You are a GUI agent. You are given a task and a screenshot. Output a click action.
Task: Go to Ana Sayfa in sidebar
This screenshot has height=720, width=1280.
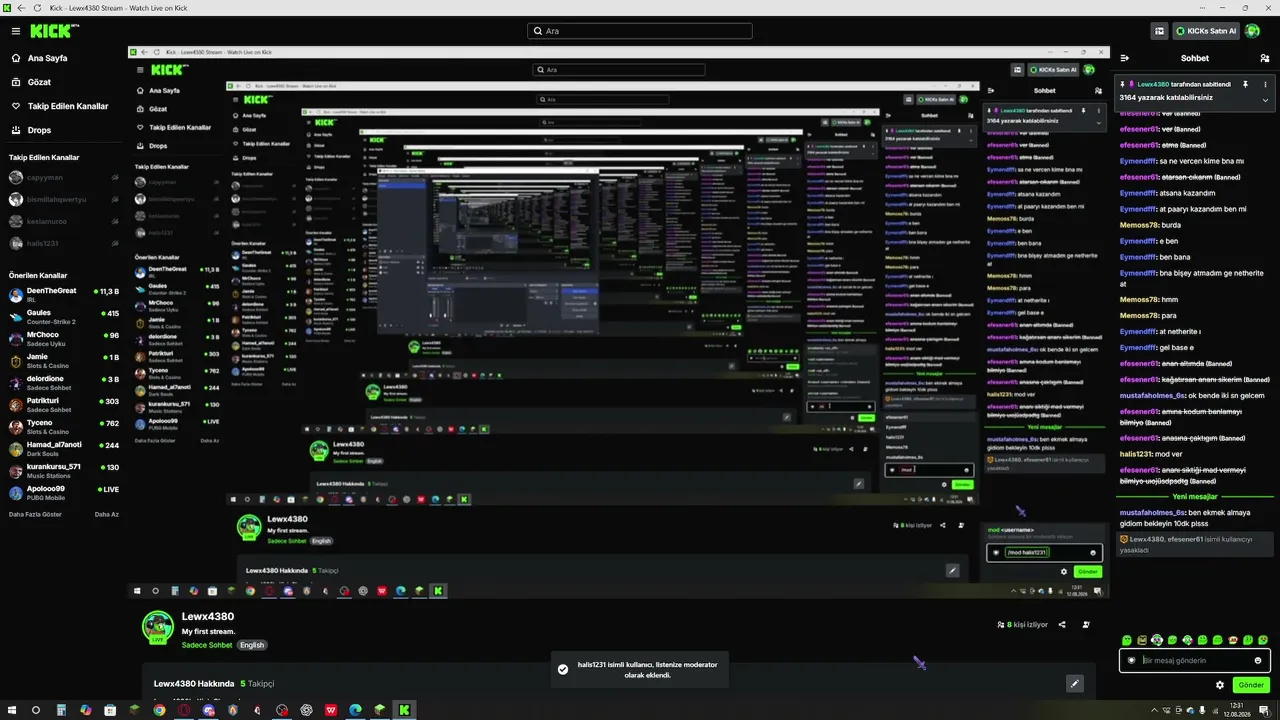(x=47, y=59)
